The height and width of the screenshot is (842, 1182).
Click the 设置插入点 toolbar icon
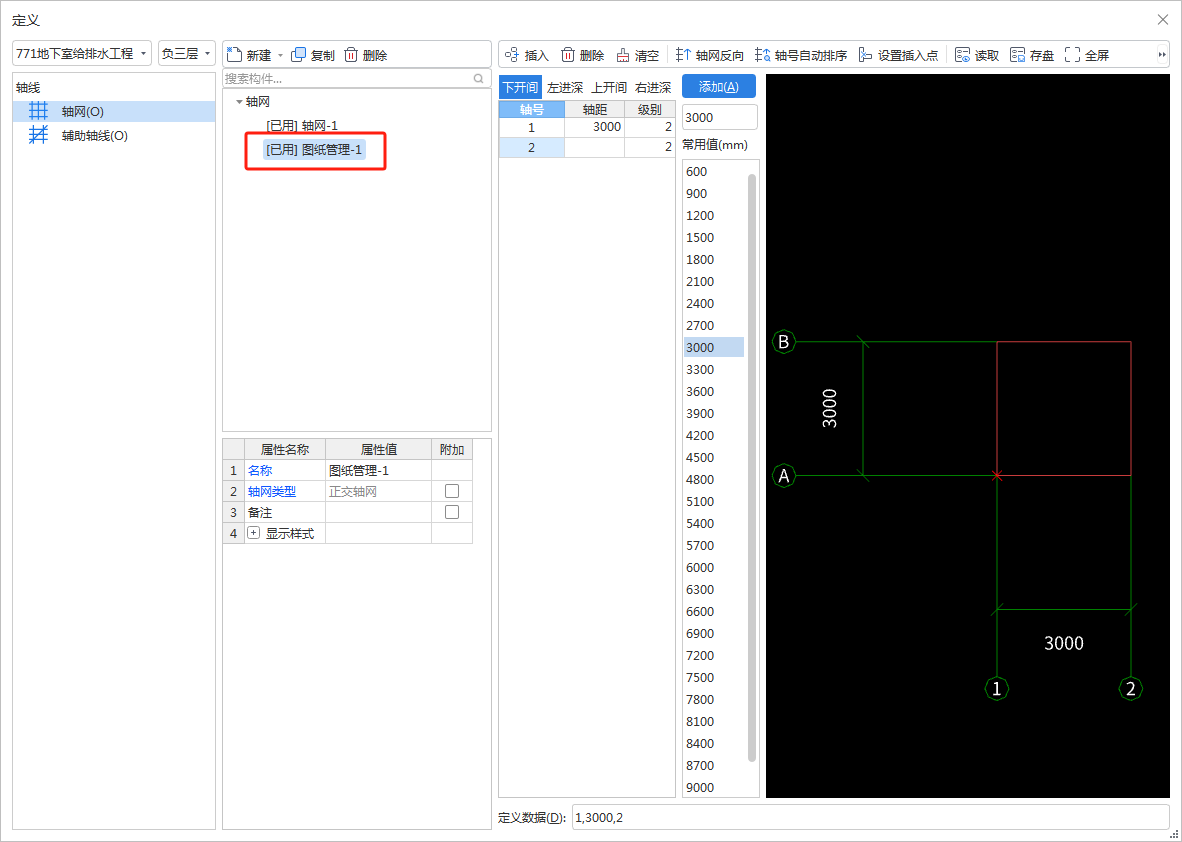click(x=865, y=55)
